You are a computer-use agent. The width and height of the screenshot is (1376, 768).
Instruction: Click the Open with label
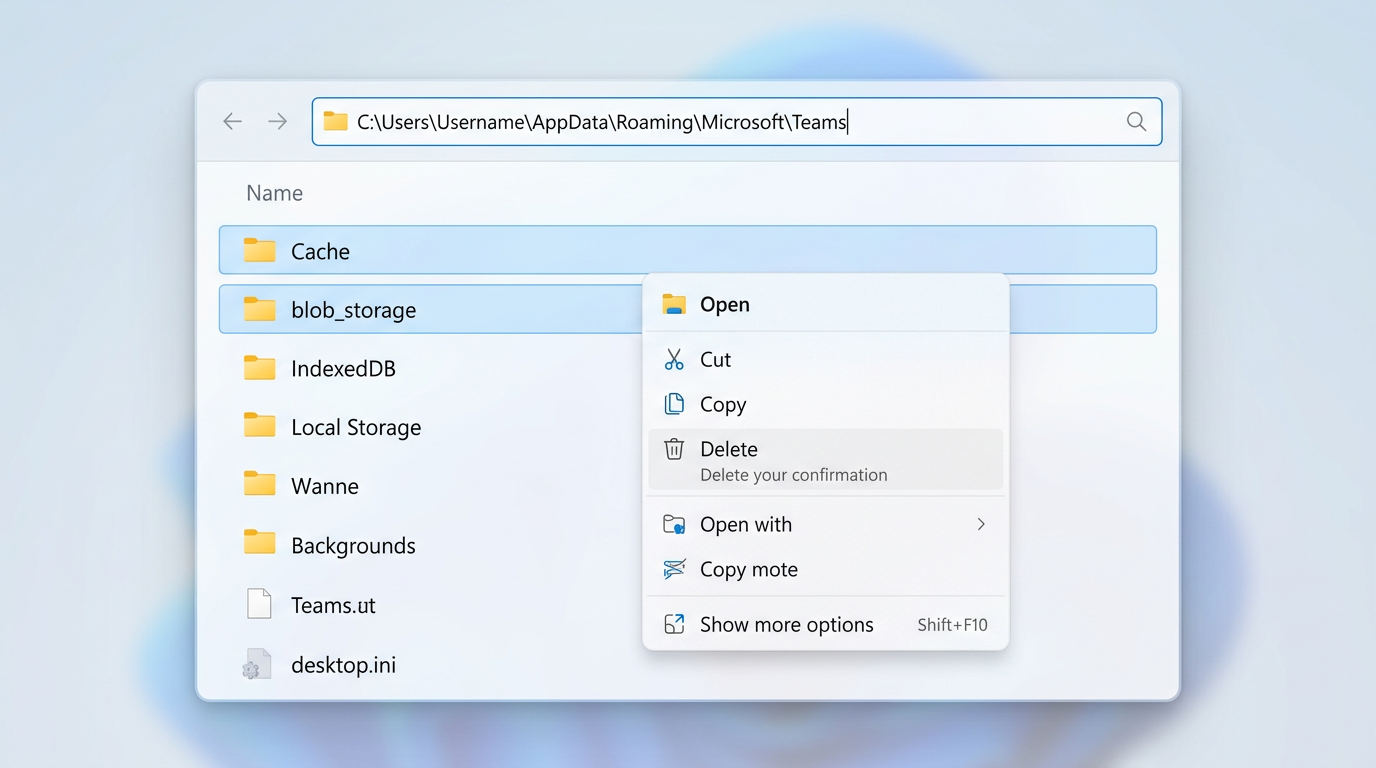tap(746, 524)
